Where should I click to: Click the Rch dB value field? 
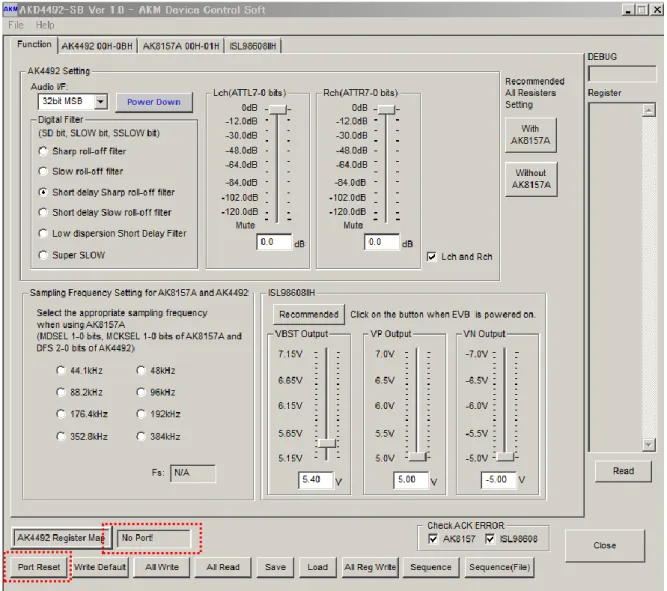(x=382, y=242)
